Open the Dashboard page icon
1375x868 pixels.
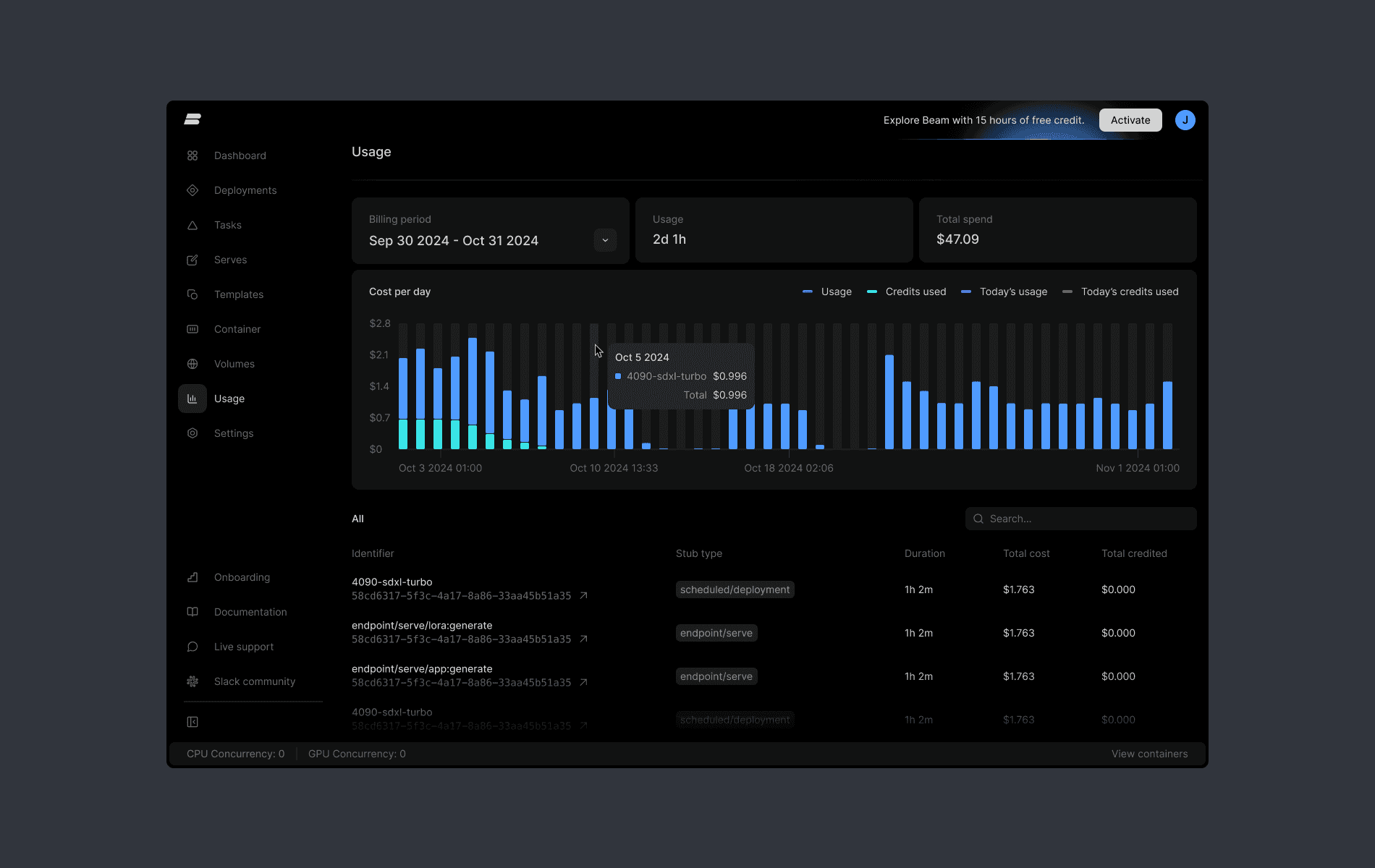coord(192,156)
